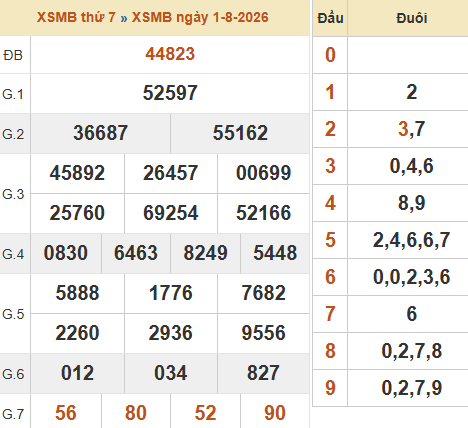Image resolution: width=468 pixels, height=428 pixels.
Task: Click G.6 number 034
Action: (x=170, y=373)
